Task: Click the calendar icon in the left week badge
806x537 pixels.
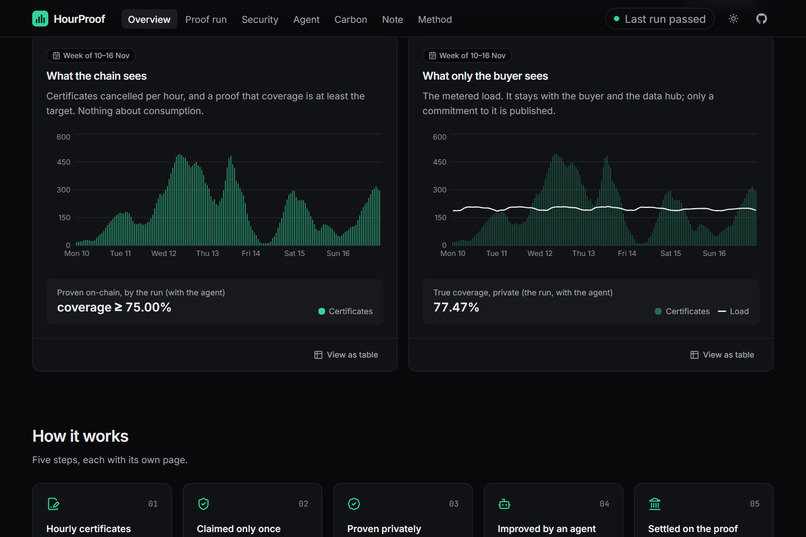Action: [57, 55]
